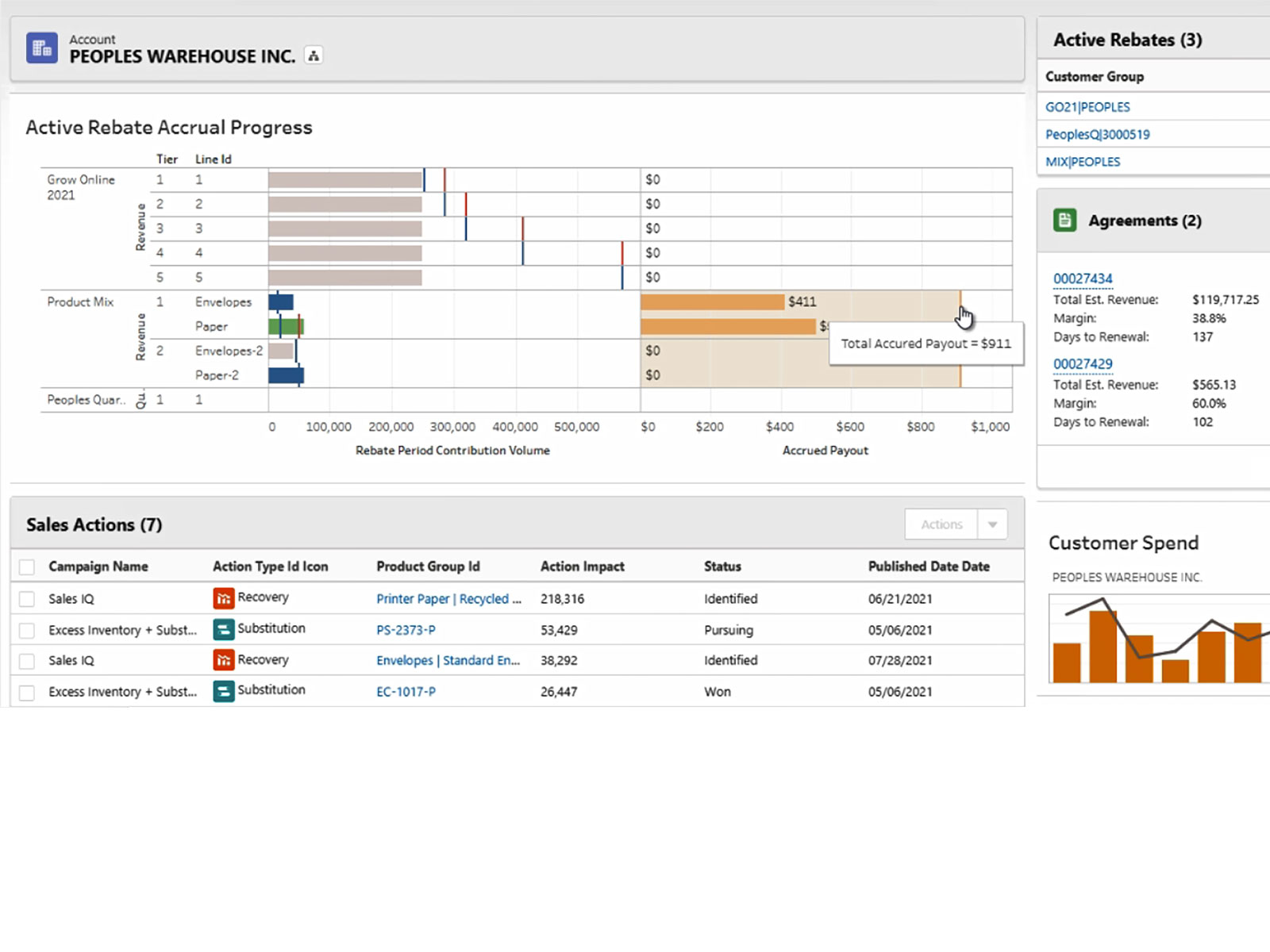
Task: Click the Agreements (2) heading
Action: 1145,221
